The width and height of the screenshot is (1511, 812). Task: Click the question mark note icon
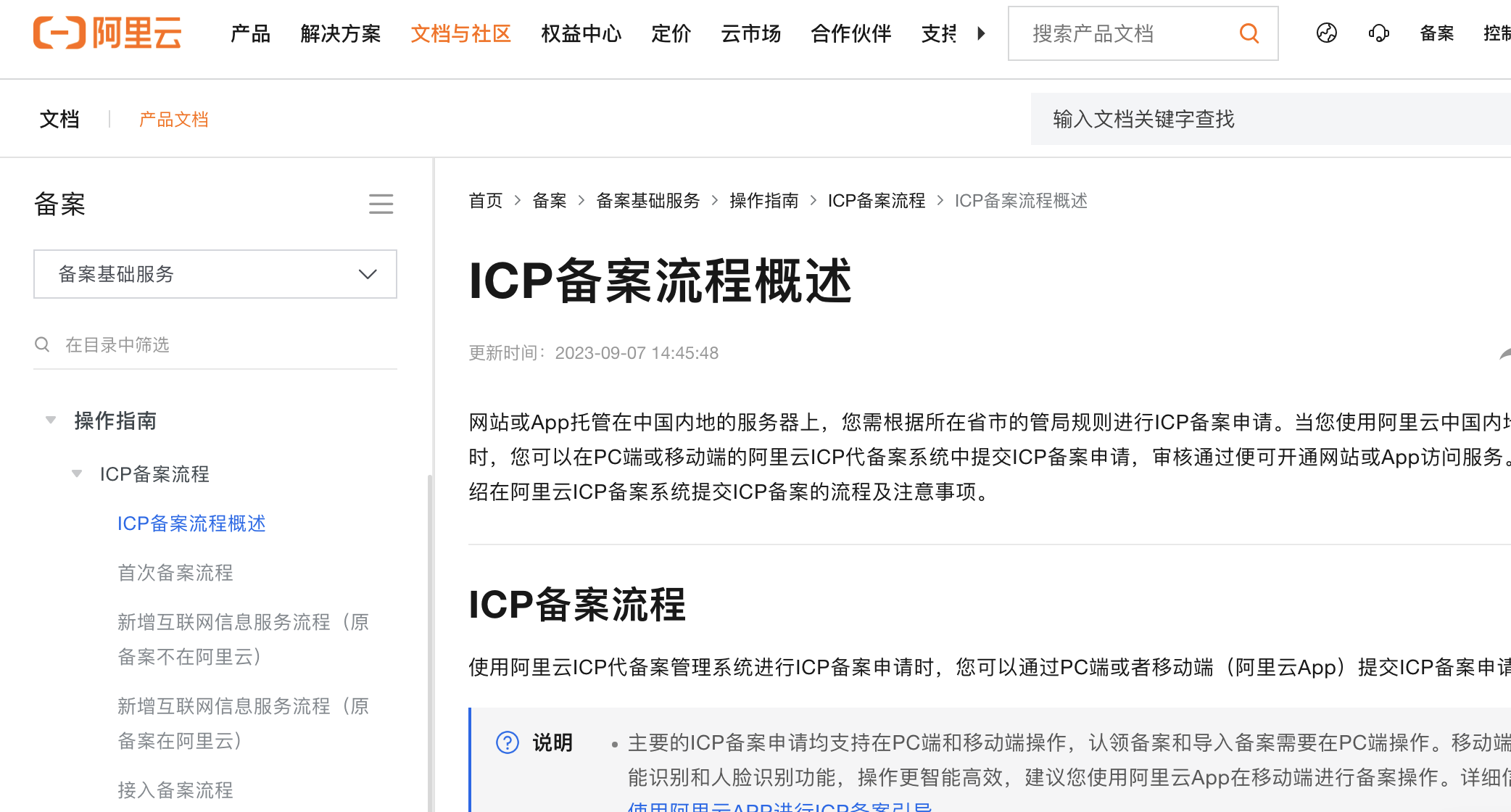(507, 742)
